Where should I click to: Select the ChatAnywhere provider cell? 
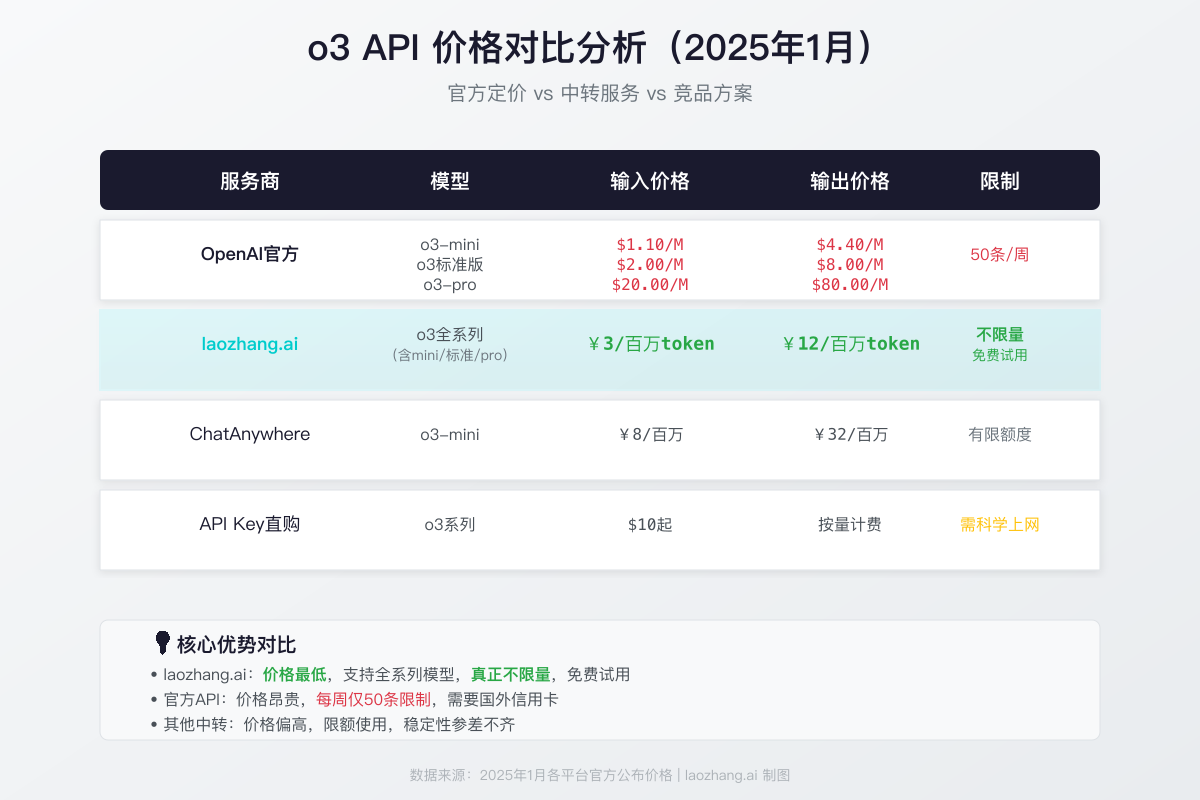(x=250, y=434)
